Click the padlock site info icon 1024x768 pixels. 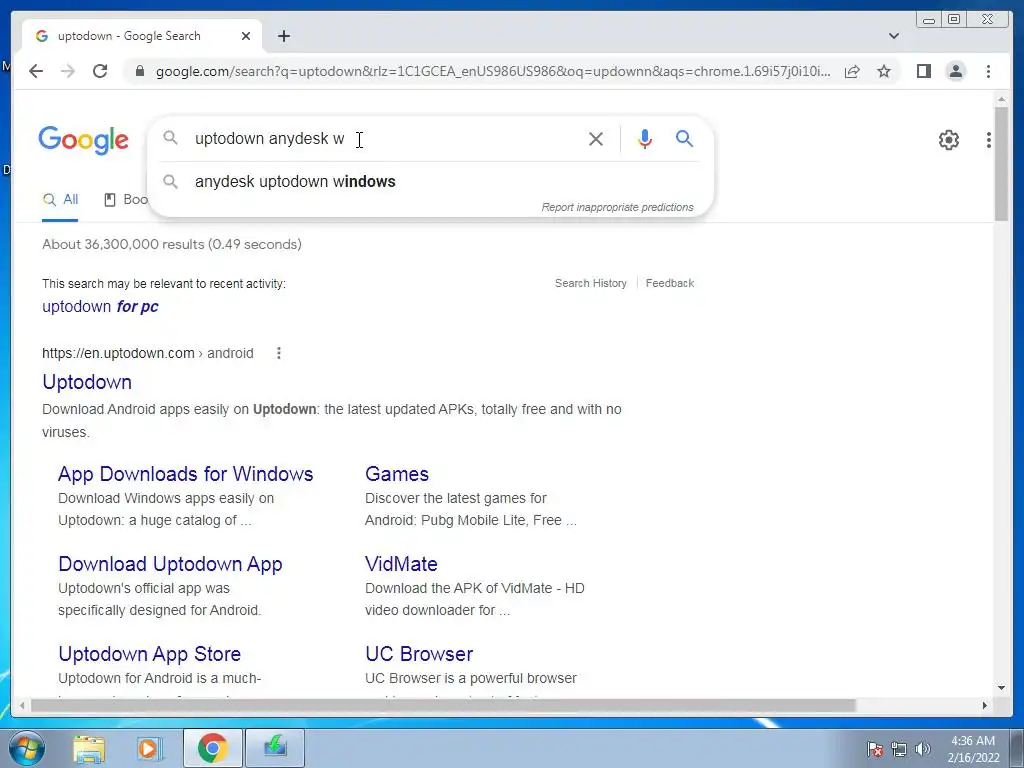coord(139,71)
